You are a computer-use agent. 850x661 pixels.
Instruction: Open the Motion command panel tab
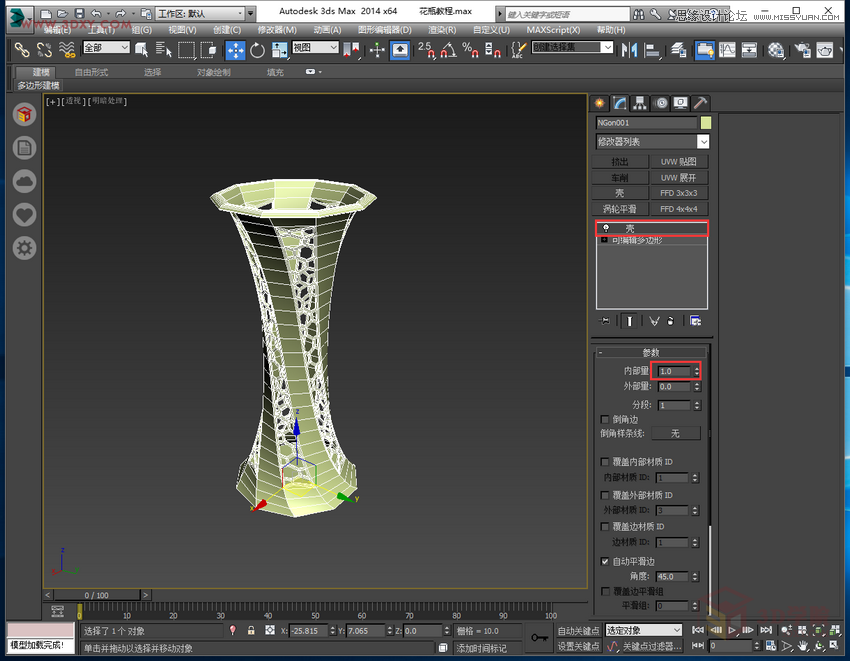click(661, 103)
